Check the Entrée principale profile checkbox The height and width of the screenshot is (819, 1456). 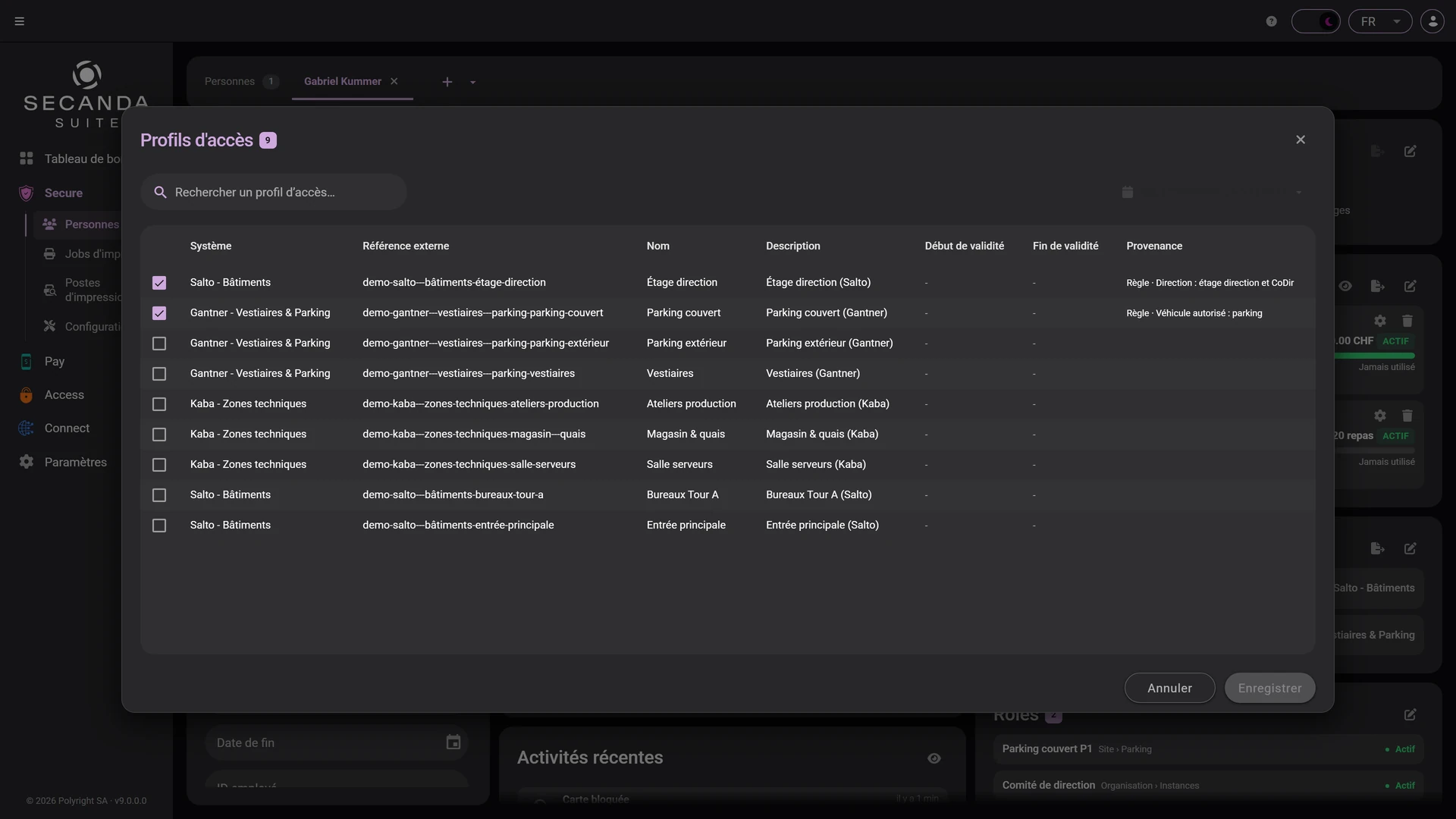[x=159, y=526]
